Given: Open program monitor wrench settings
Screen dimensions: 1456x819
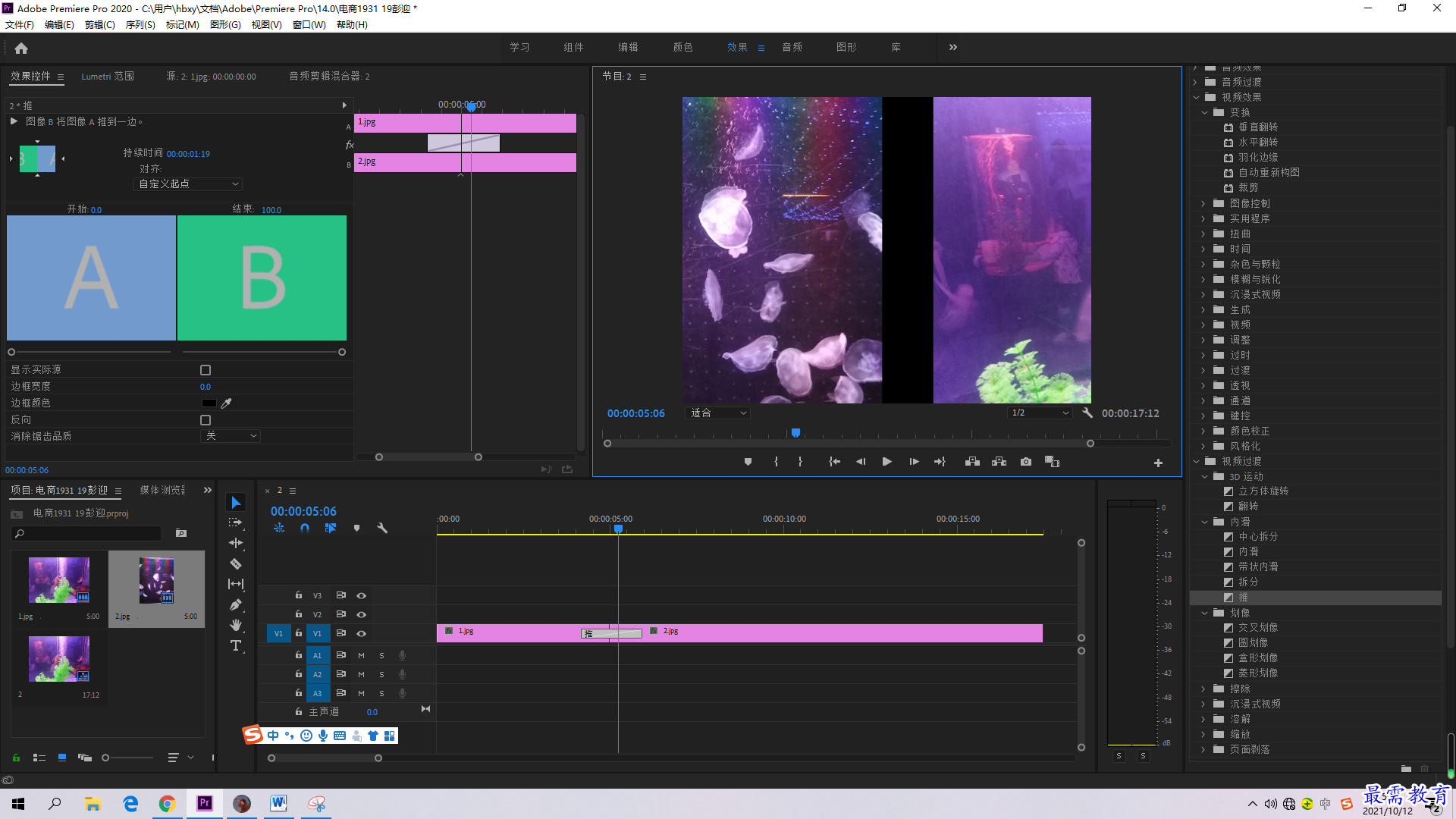Looking at the screenshot, I should [x=1087, y=413].
